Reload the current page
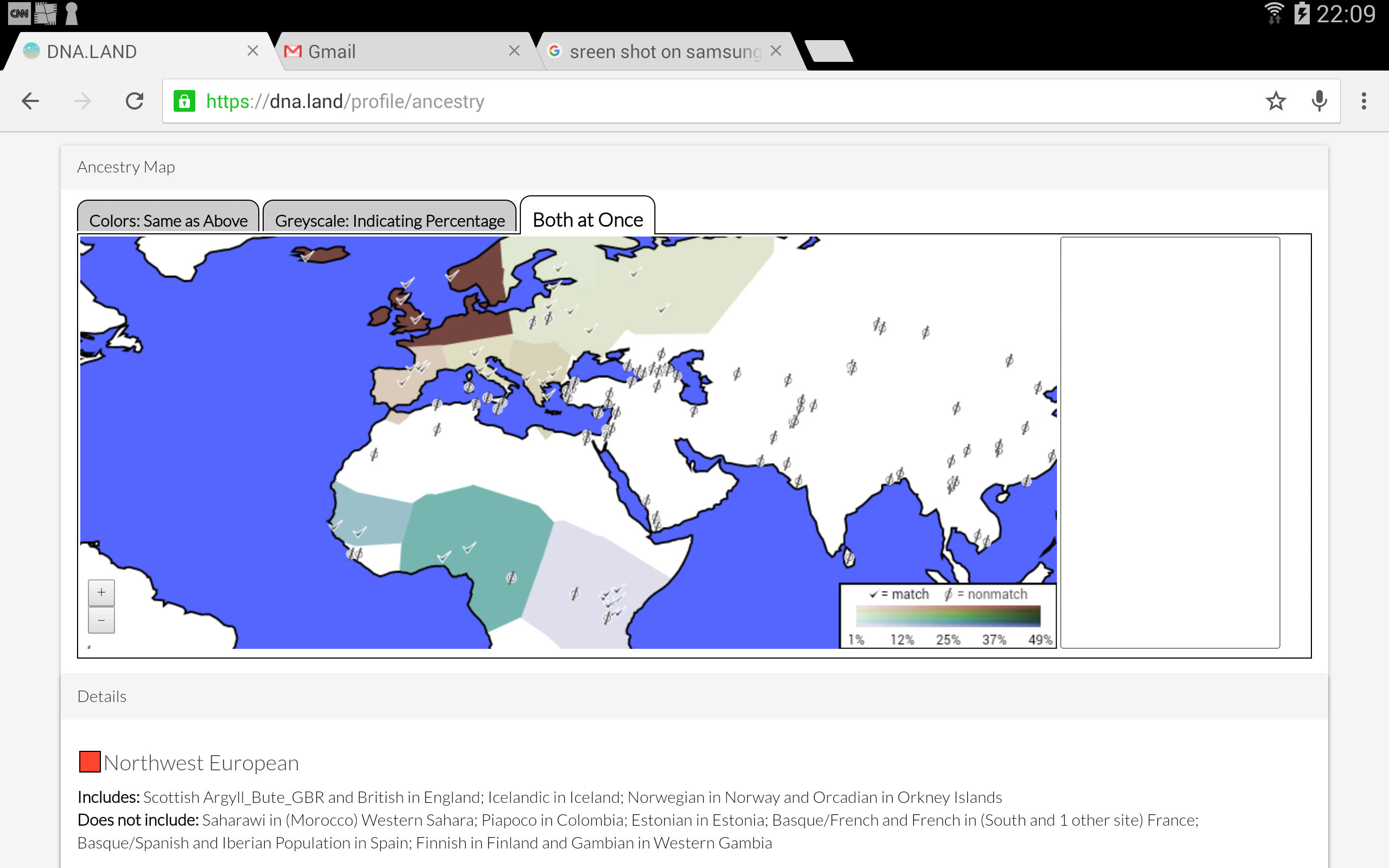 135,101
